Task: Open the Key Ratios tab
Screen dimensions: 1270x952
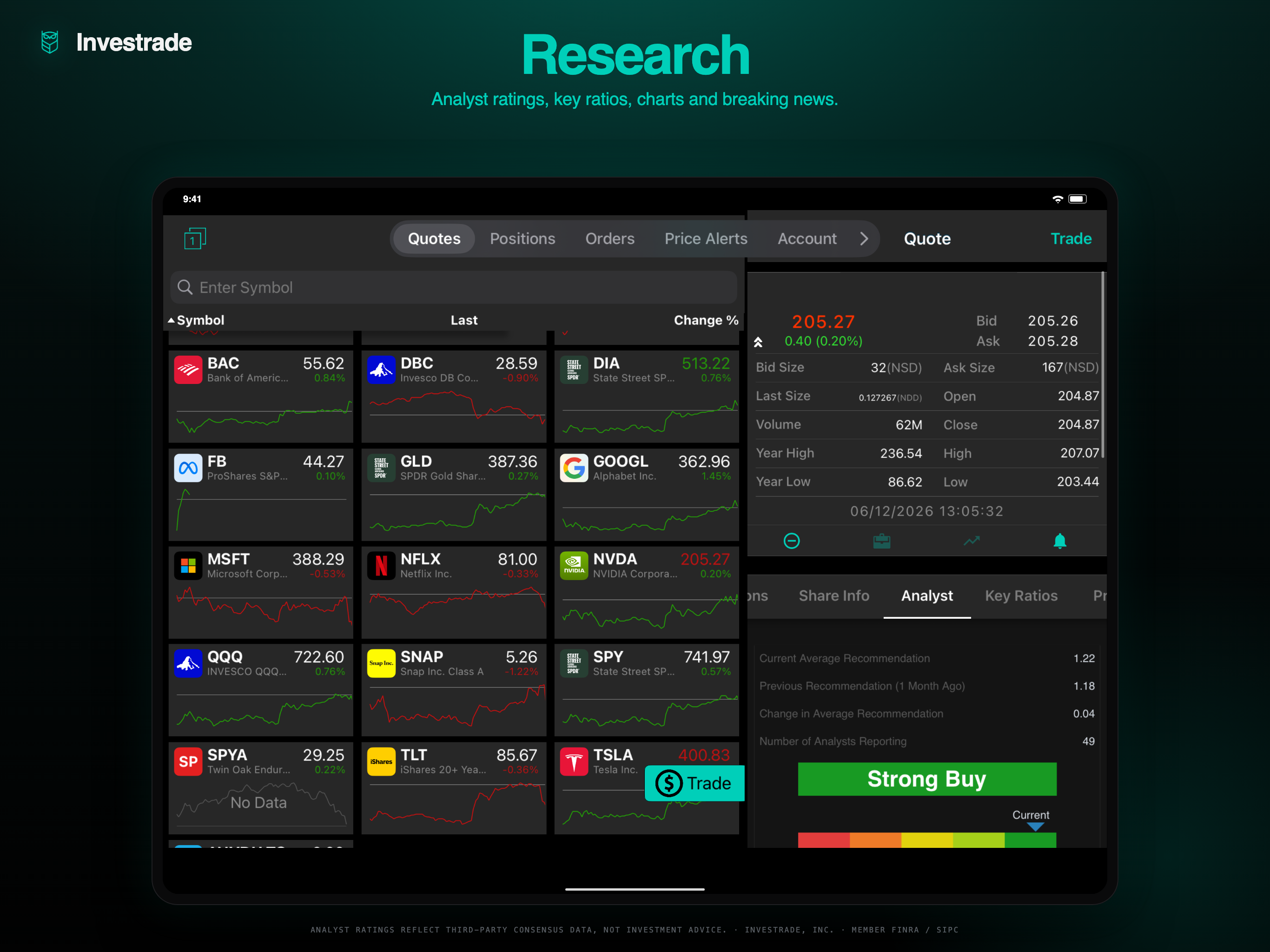Action: click(x=1021, y=595)
